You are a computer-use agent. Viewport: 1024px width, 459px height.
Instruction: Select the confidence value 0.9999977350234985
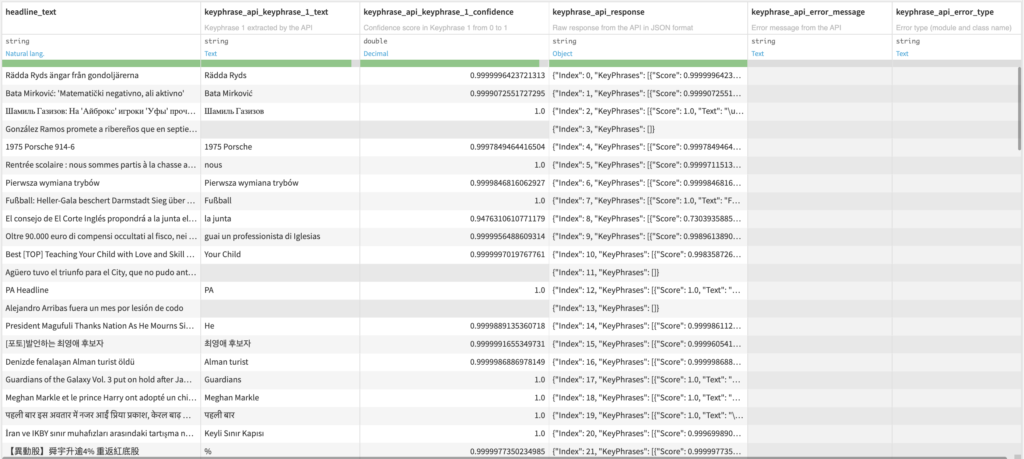pos(454,451)
